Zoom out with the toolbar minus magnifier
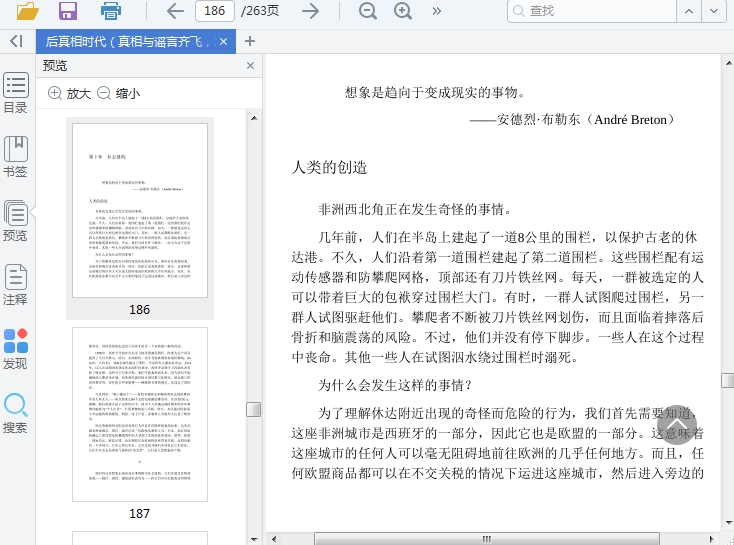This screenshot has width=734, height=545. pyautogui.click(x=367, y=11)
